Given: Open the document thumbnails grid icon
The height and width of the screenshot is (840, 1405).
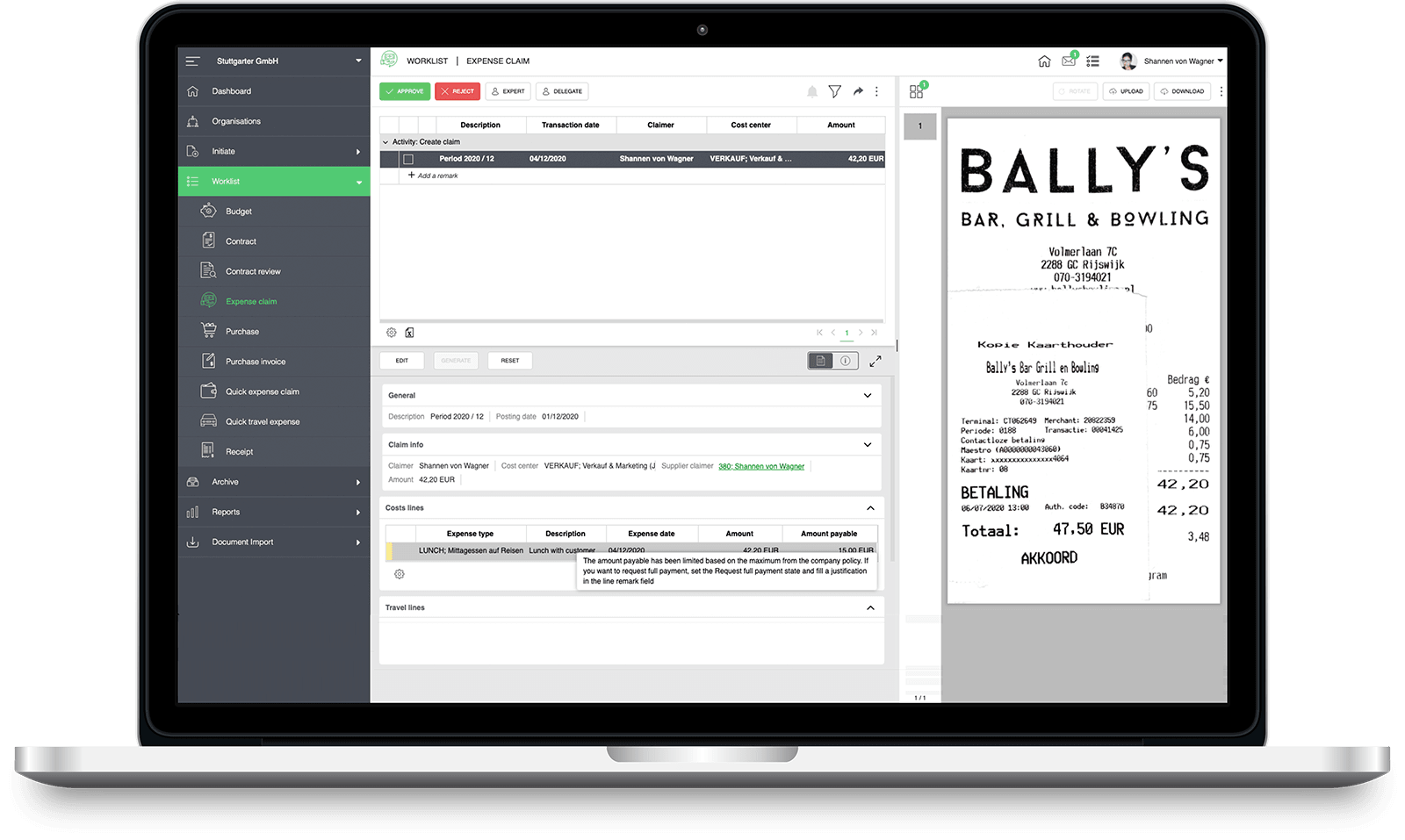Looking at the screenshot, I should [917, 91].
